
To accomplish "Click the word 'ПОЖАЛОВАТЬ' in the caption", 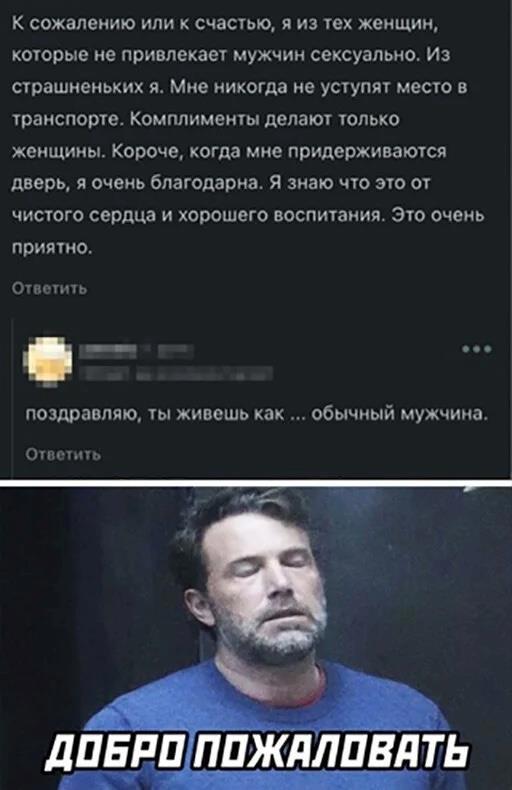I will pyautogui.click(x=333, y=752).
